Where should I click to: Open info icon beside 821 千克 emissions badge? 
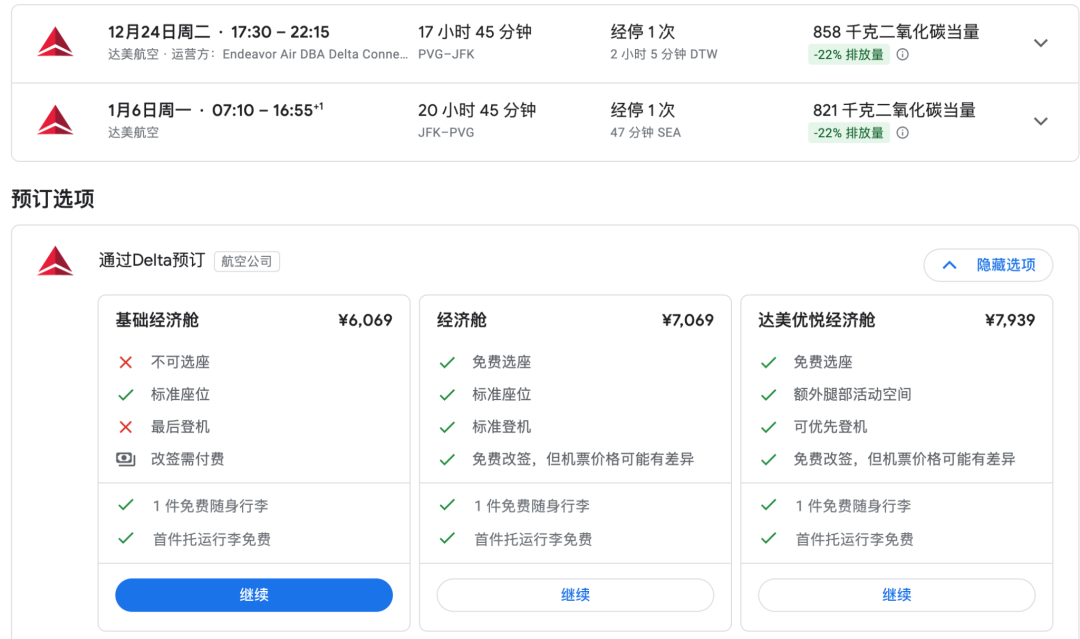coord(902,133)
